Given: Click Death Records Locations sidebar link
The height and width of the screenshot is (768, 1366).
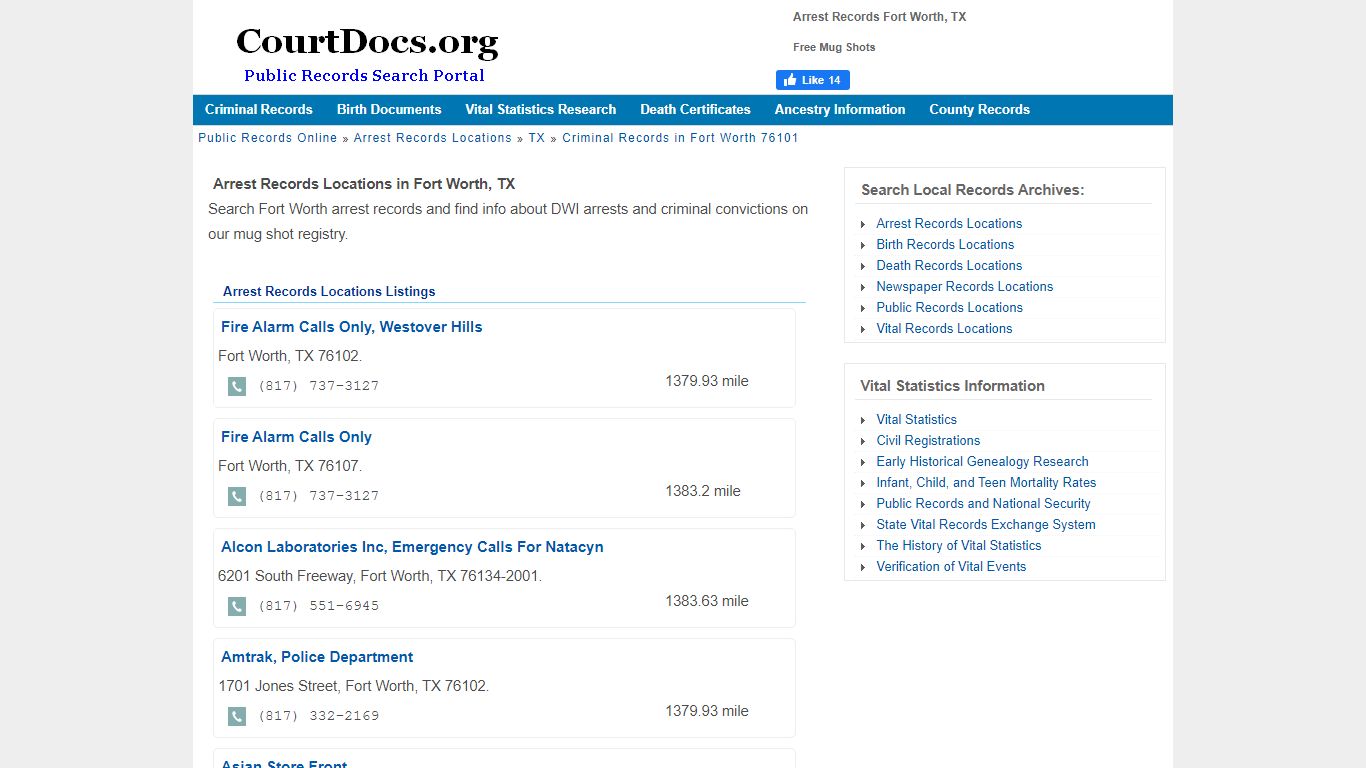Looking at the screenshot, I should pyautogui.click(x=949, y=266).
